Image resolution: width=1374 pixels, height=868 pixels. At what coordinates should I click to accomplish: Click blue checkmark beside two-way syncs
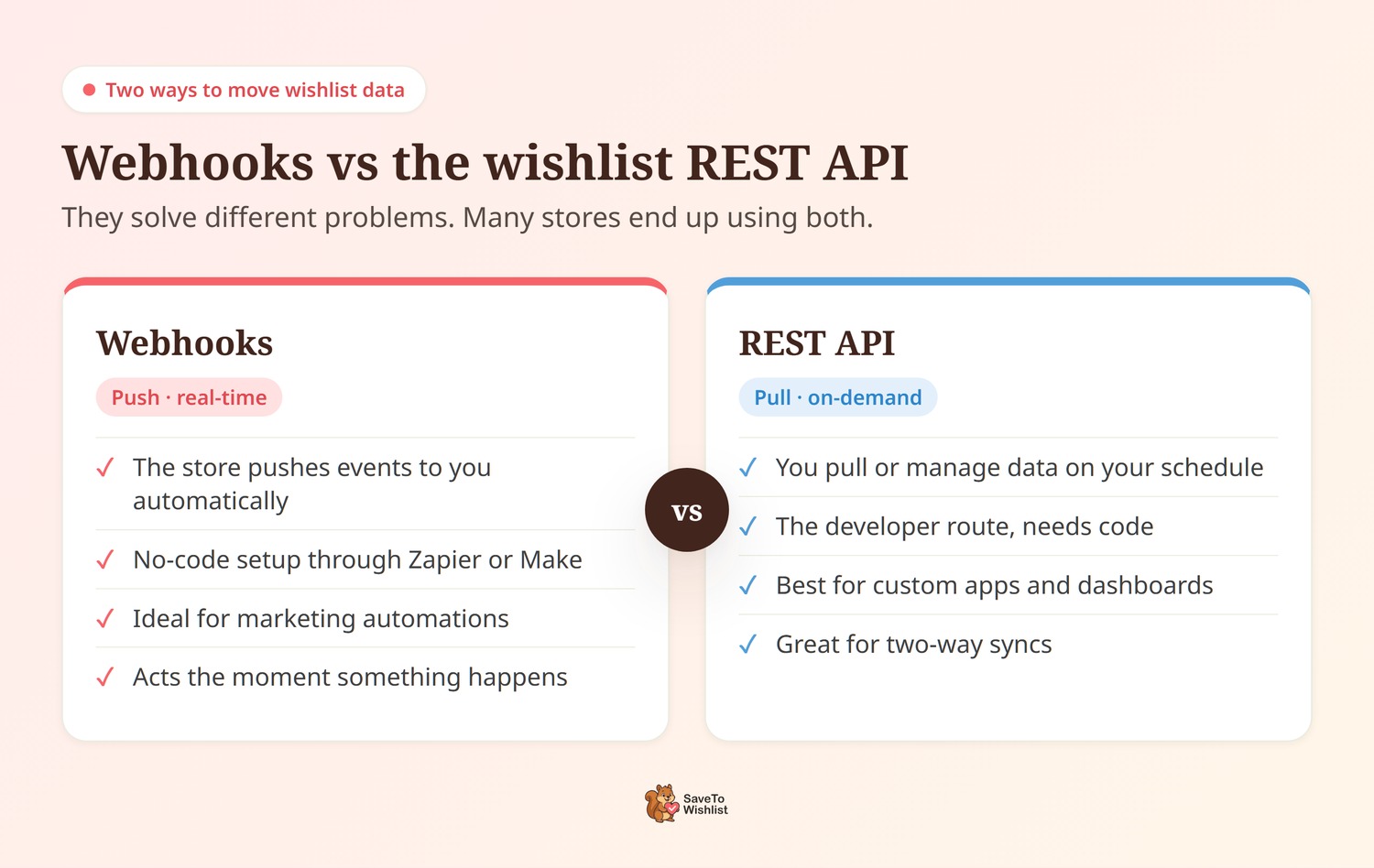[748, 645]
